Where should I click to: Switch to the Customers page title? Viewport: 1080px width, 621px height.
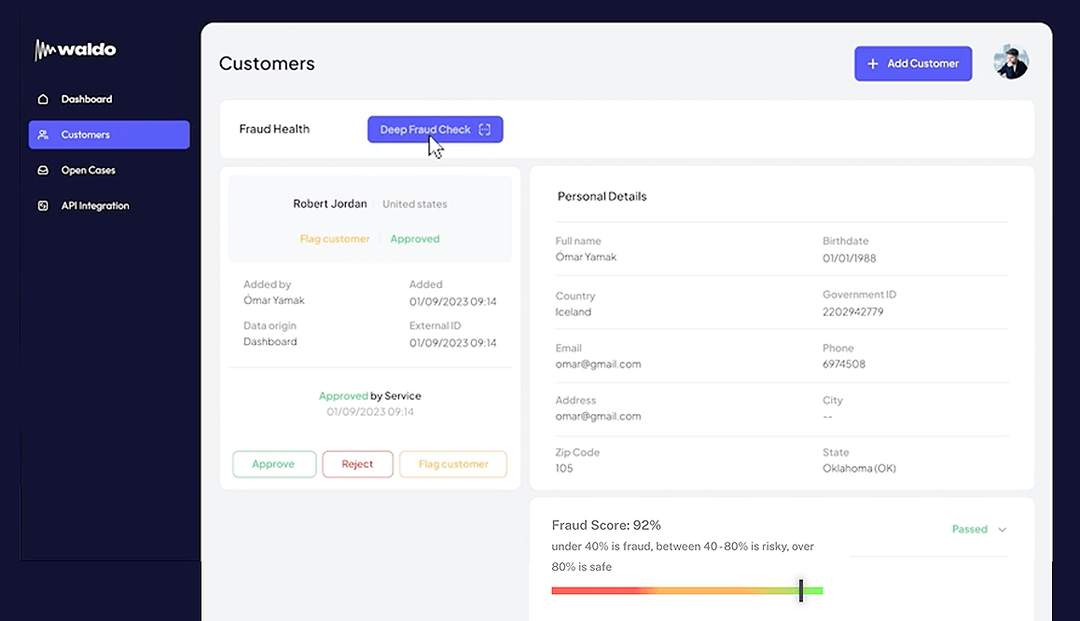266,62
